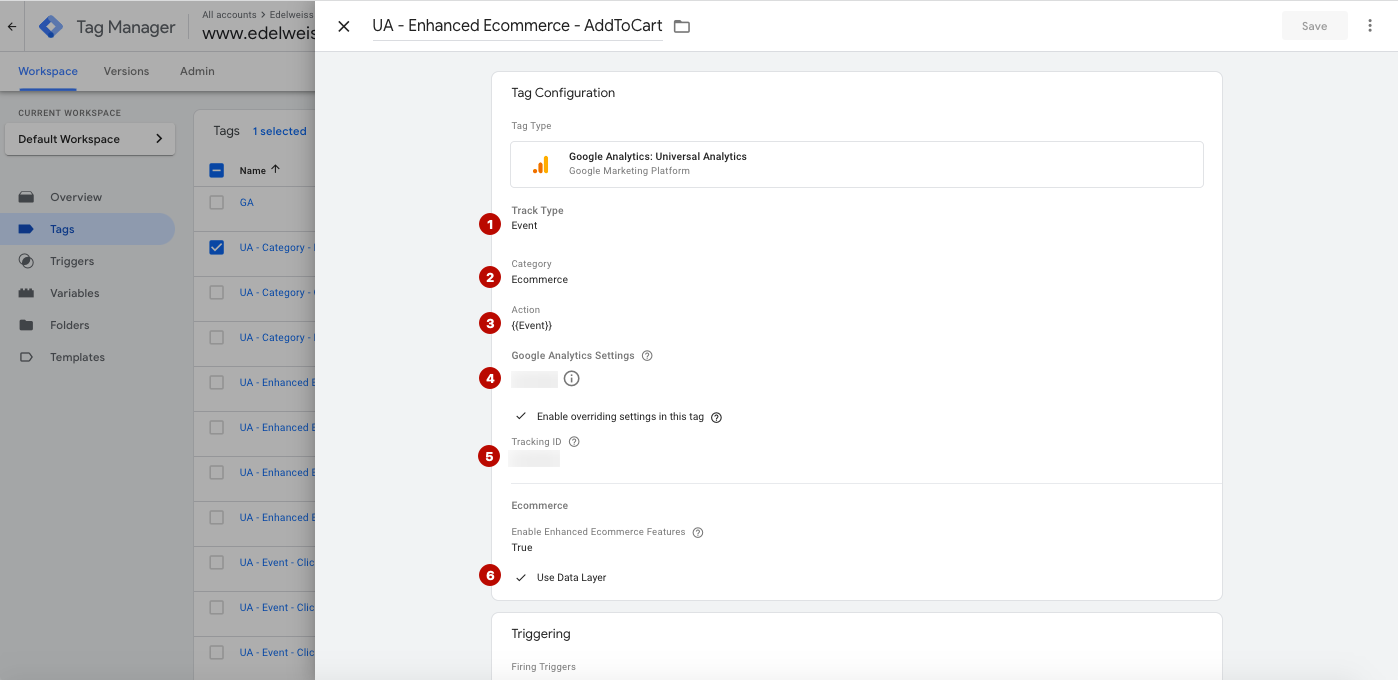Expand the Default Workspace selector
The image size is (1398, 680).
(x=90, y=139)
